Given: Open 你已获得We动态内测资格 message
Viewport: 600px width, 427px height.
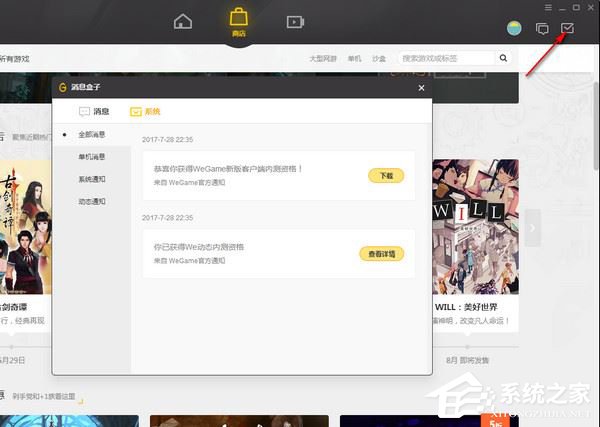Looking at the screenshot, I should 279,253.
